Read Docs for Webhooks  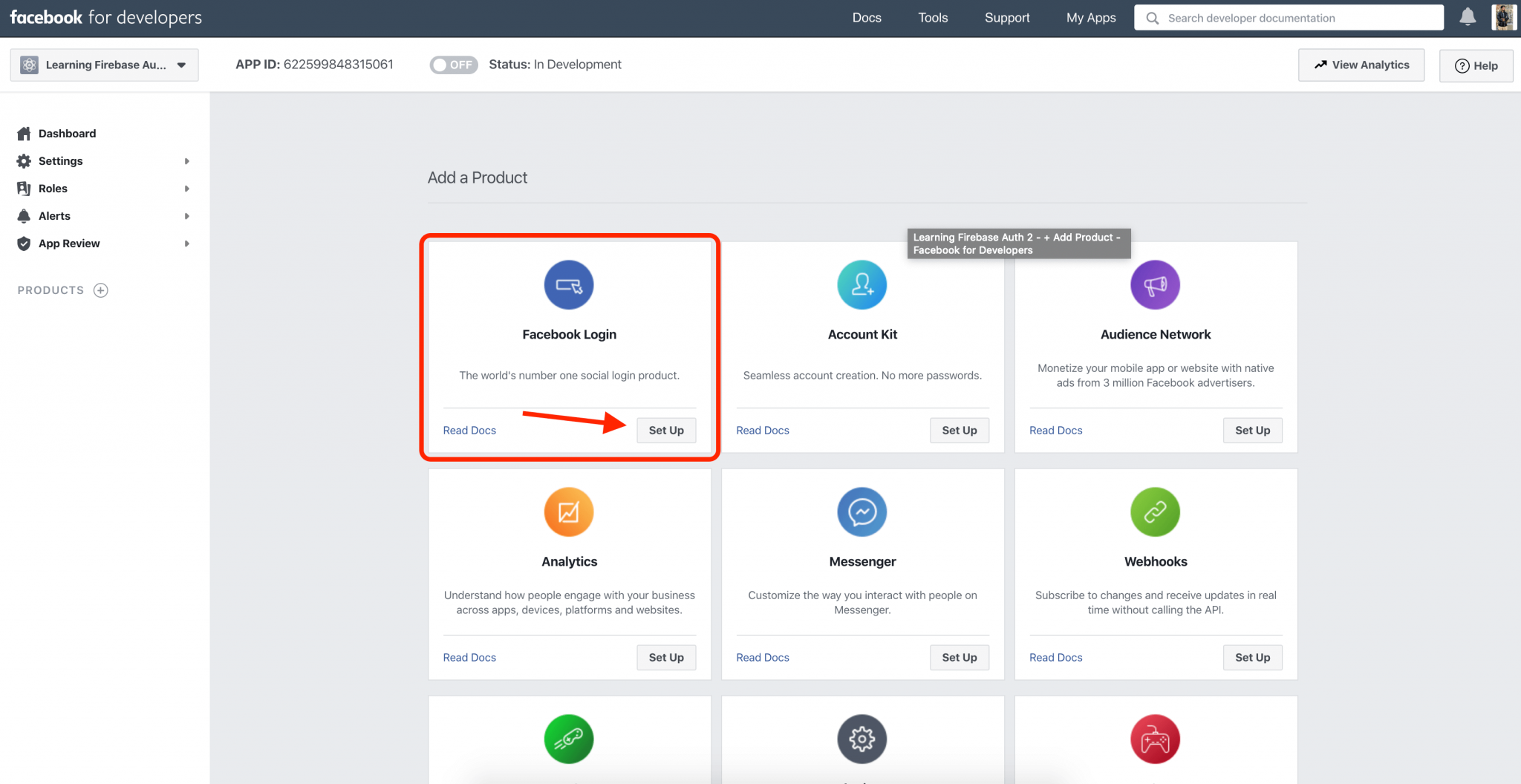point(1056,658)
